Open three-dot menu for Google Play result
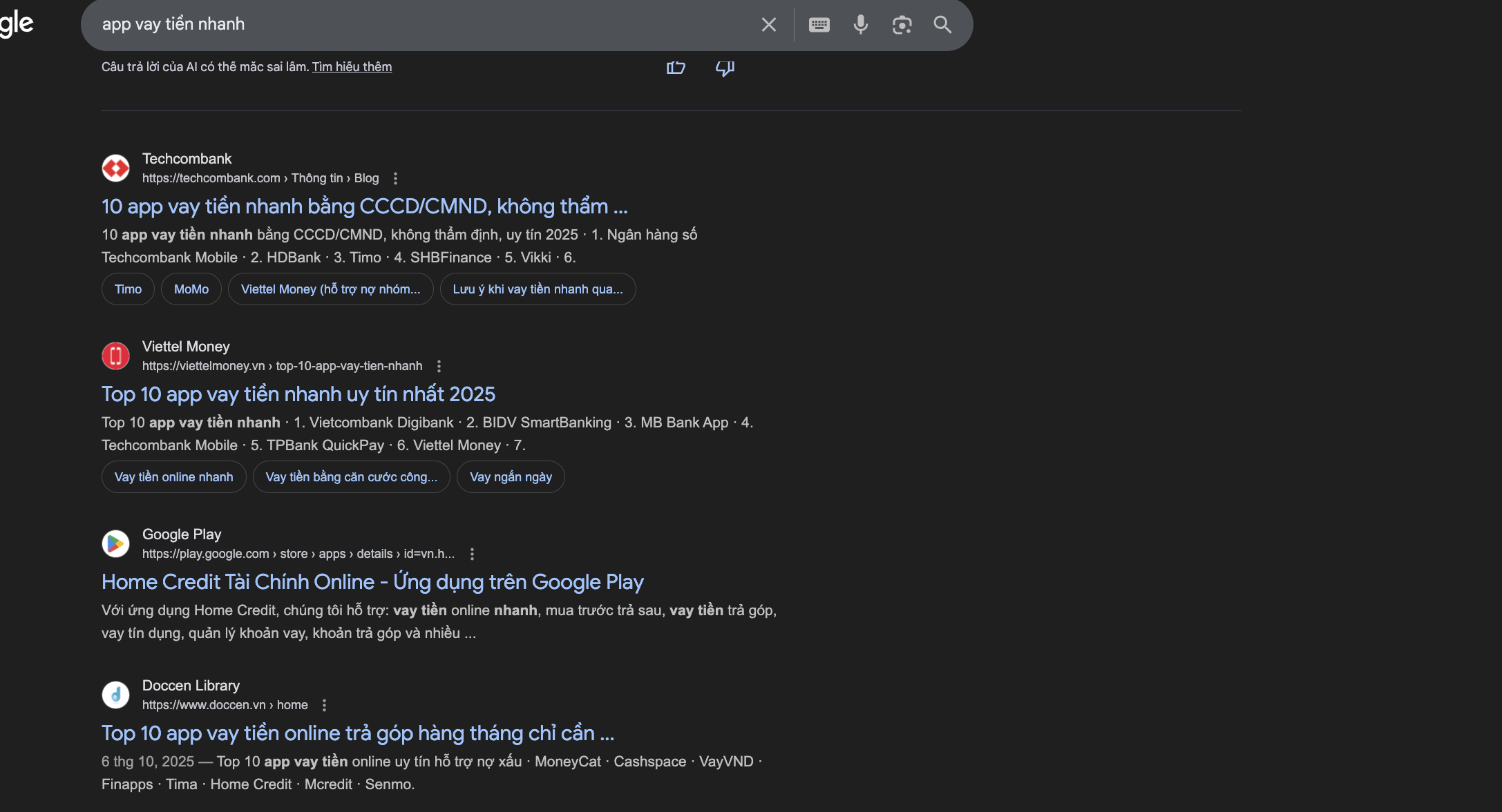The height and width of the screenshot is (812, 1502). 472,554
